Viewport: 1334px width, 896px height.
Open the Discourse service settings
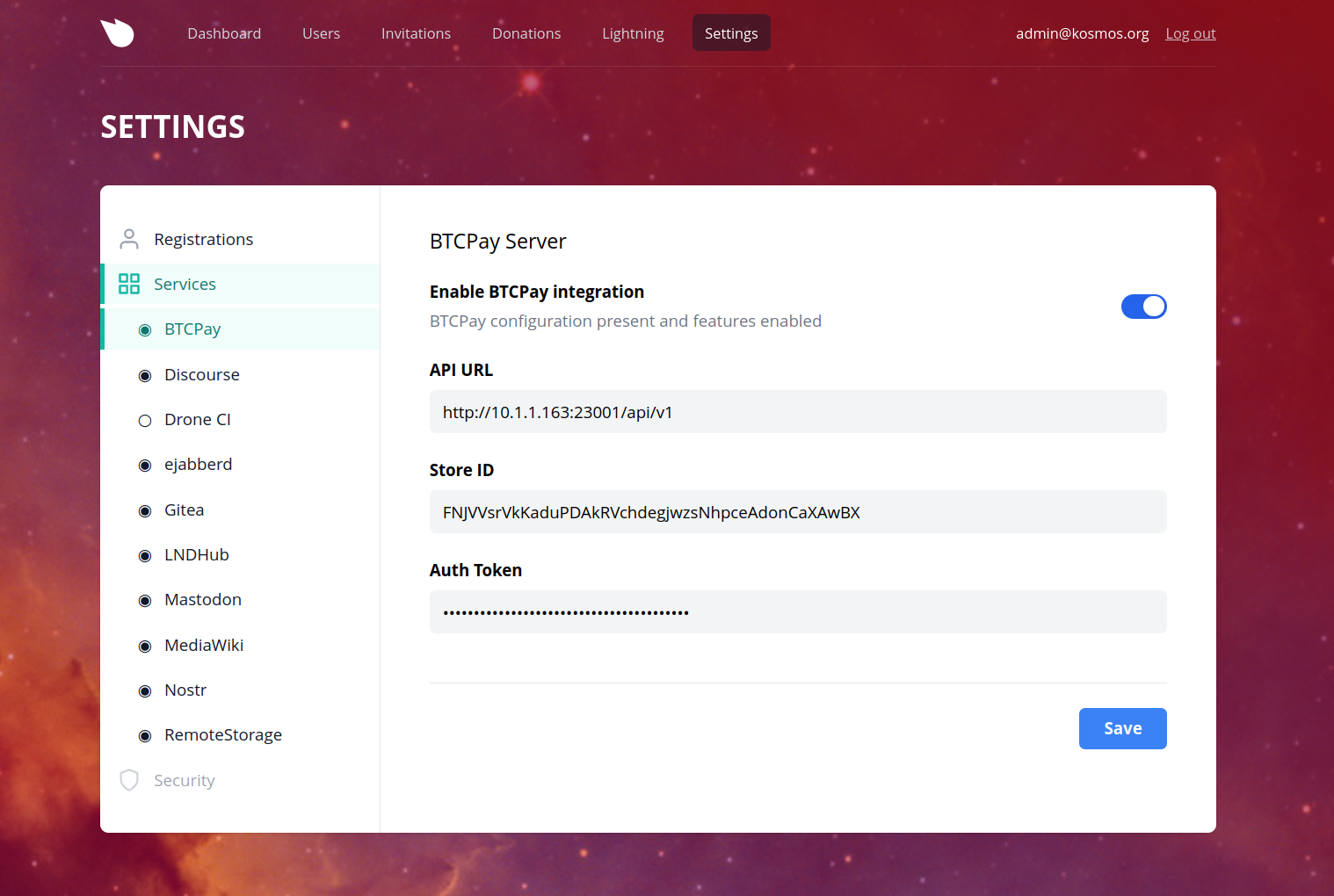201,375
